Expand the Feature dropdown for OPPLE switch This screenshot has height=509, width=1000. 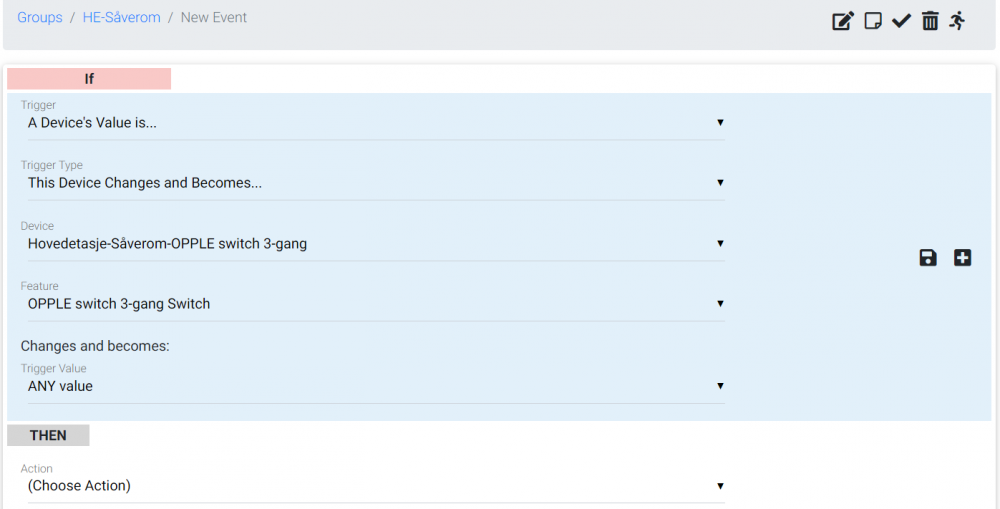click(x=375, y=304)
